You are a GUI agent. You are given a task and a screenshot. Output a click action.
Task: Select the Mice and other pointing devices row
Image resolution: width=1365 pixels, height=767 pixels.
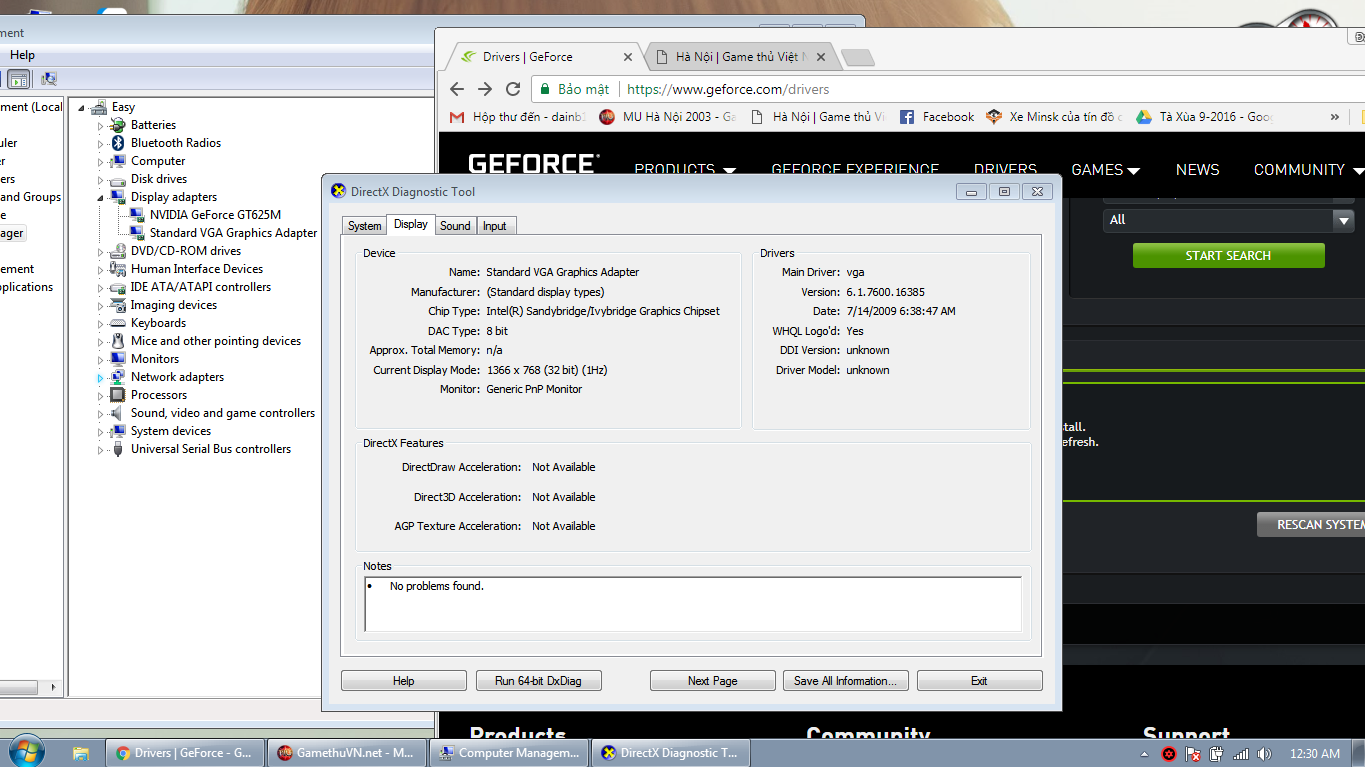[215, 341]
